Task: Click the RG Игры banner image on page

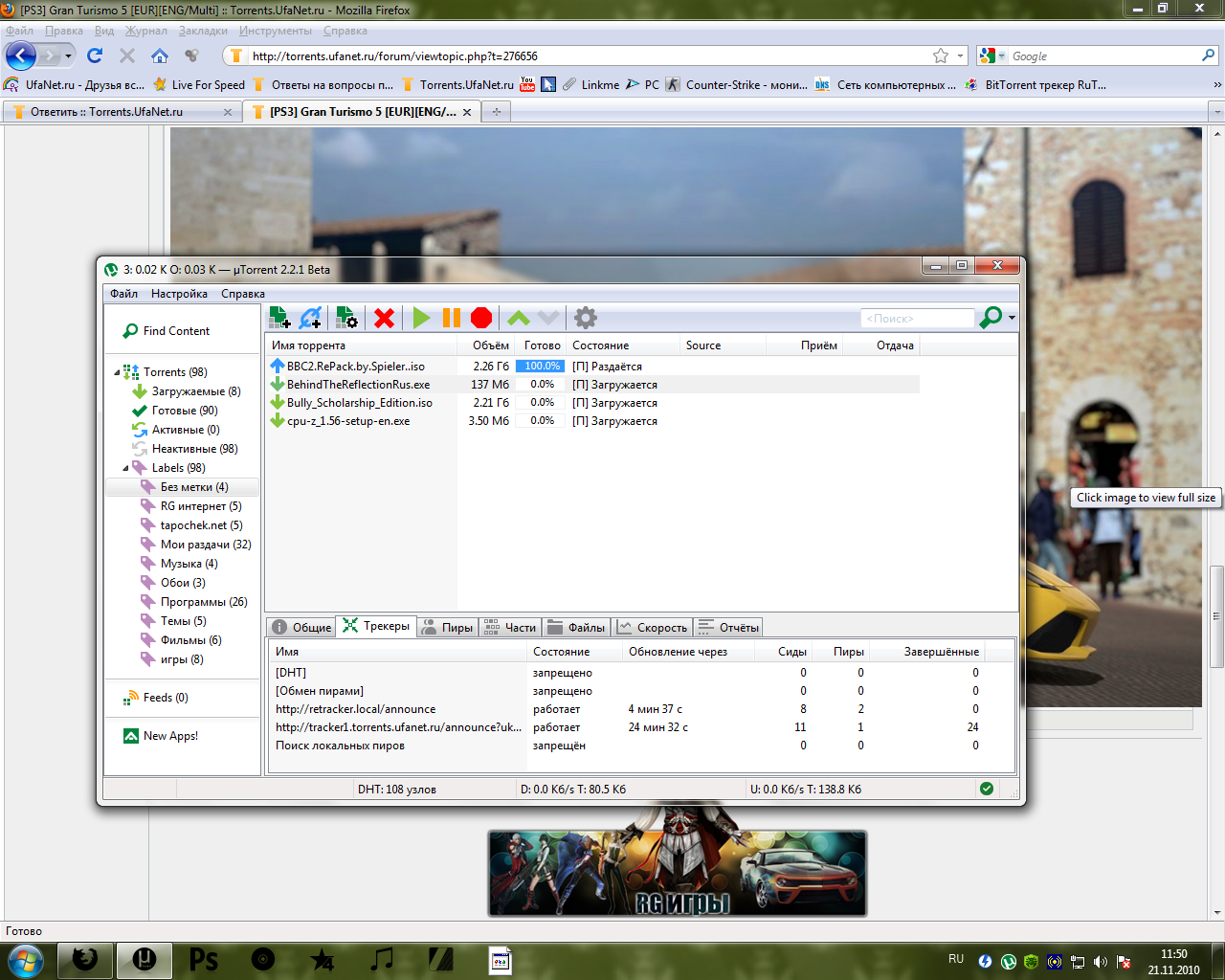Action: (678, 873)
